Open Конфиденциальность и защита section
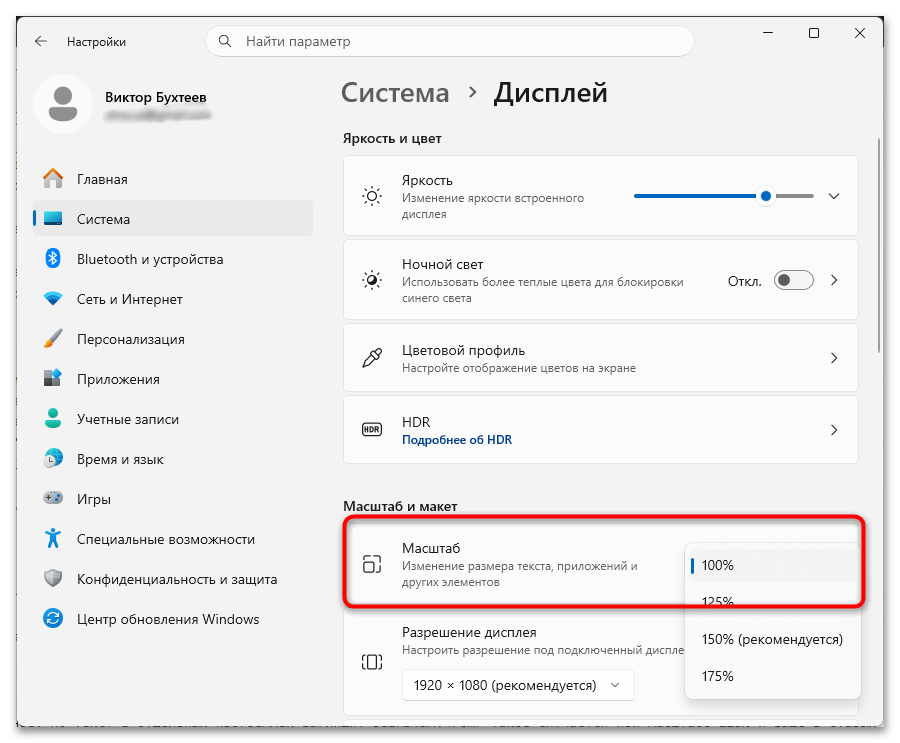 pos(173,579)
